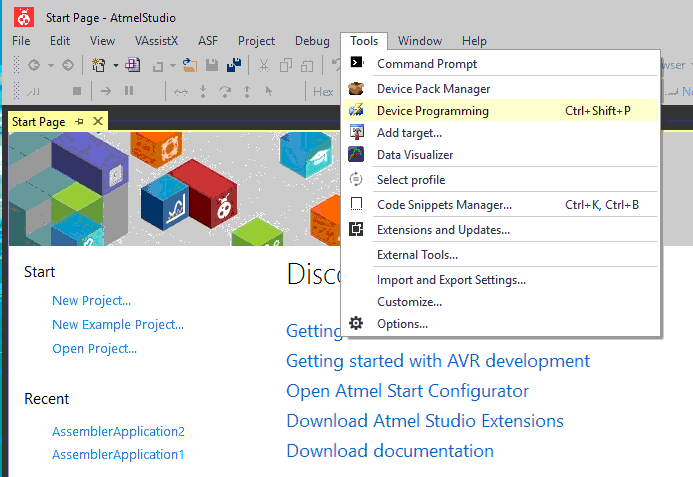This screenshot has height=477, width=693.
Task: Click Save All toolbar icon
Action: (x=234, y=65)
